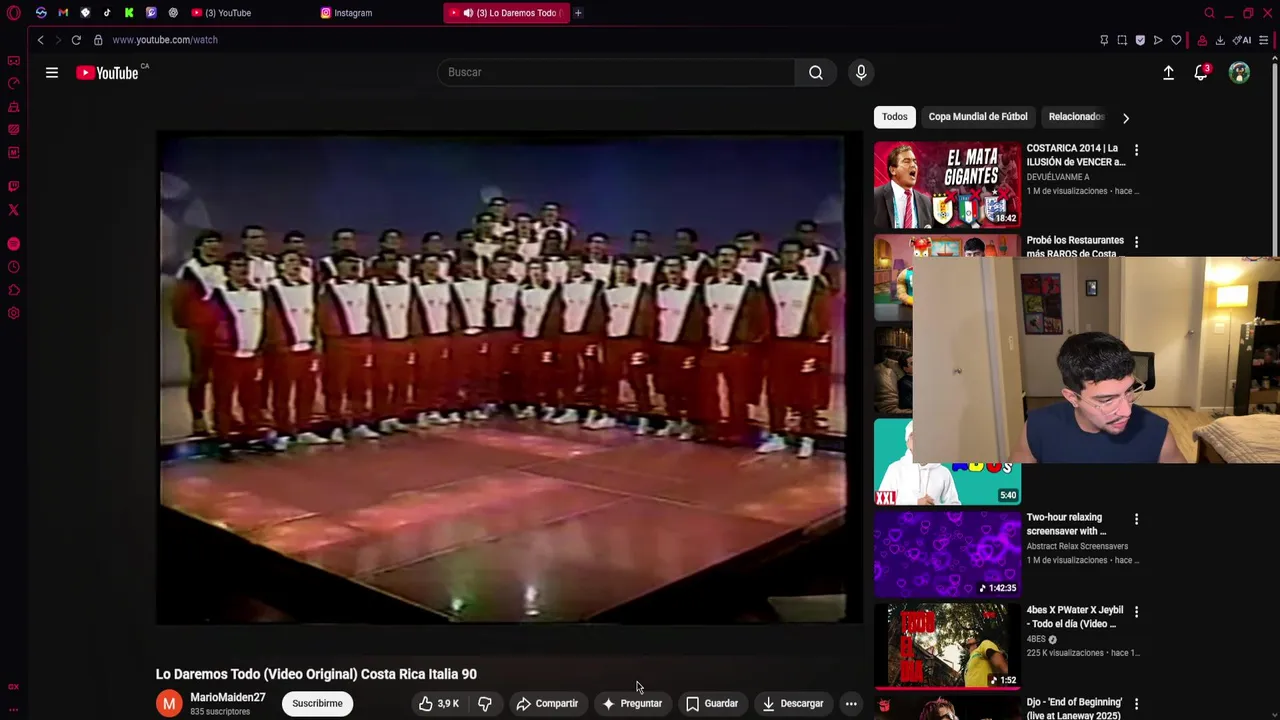This screenshot has width=1280, height=720.
Task: Toggle the ad blocker shield
Action: [x=1140, y=40]
